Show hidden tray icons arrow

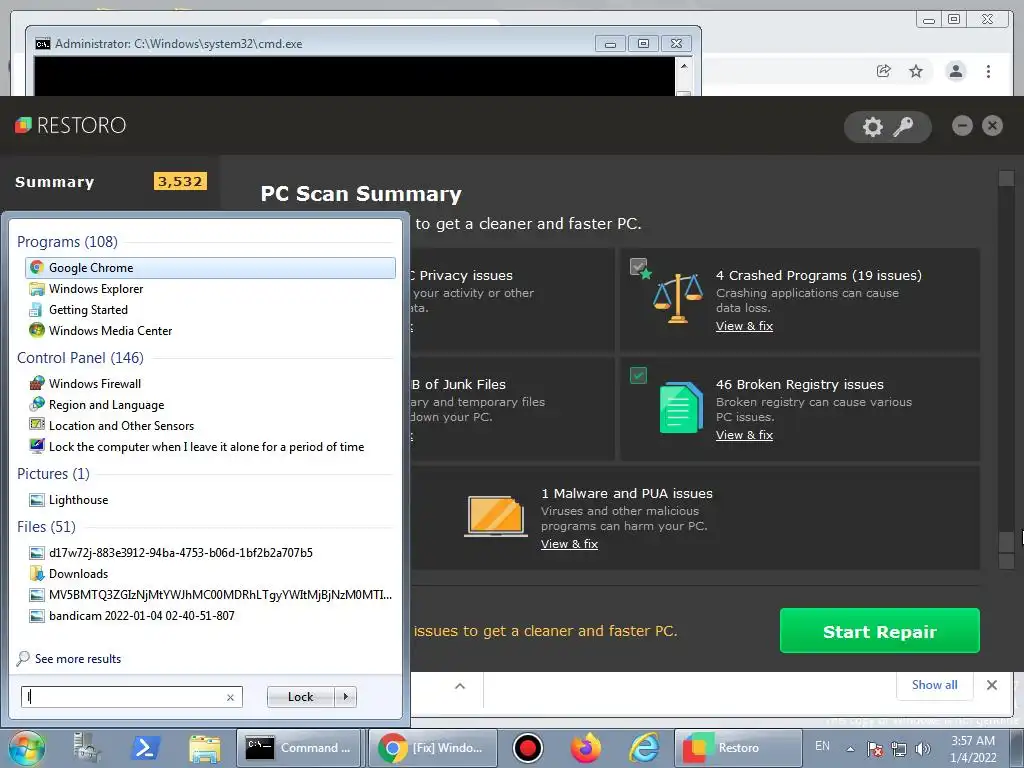(850, 749)
